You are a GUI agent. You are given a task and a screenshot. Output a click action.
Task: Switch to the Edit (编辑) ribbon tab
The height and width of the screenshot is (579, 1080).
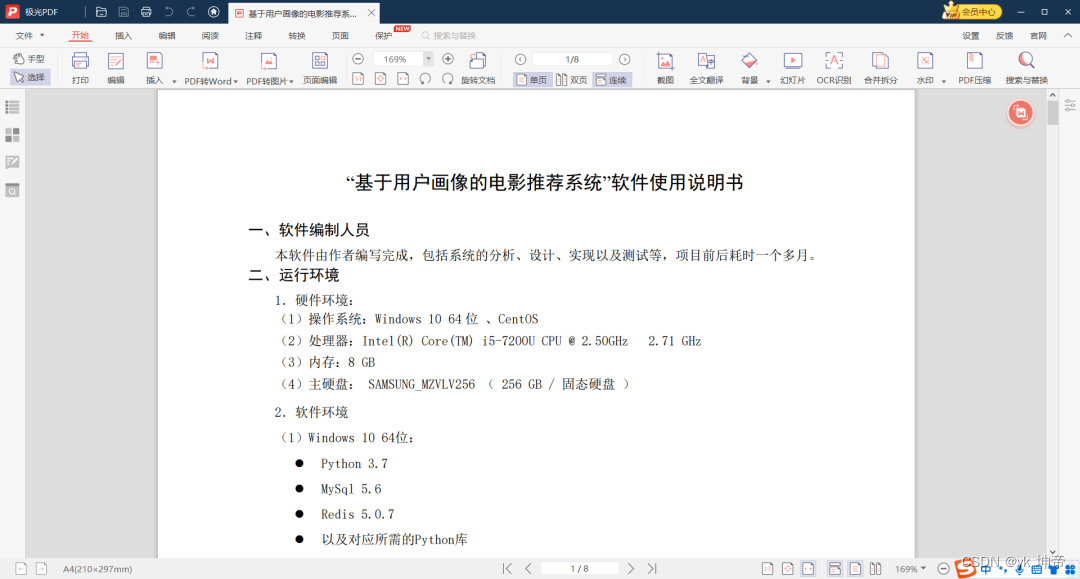point(167,36)
